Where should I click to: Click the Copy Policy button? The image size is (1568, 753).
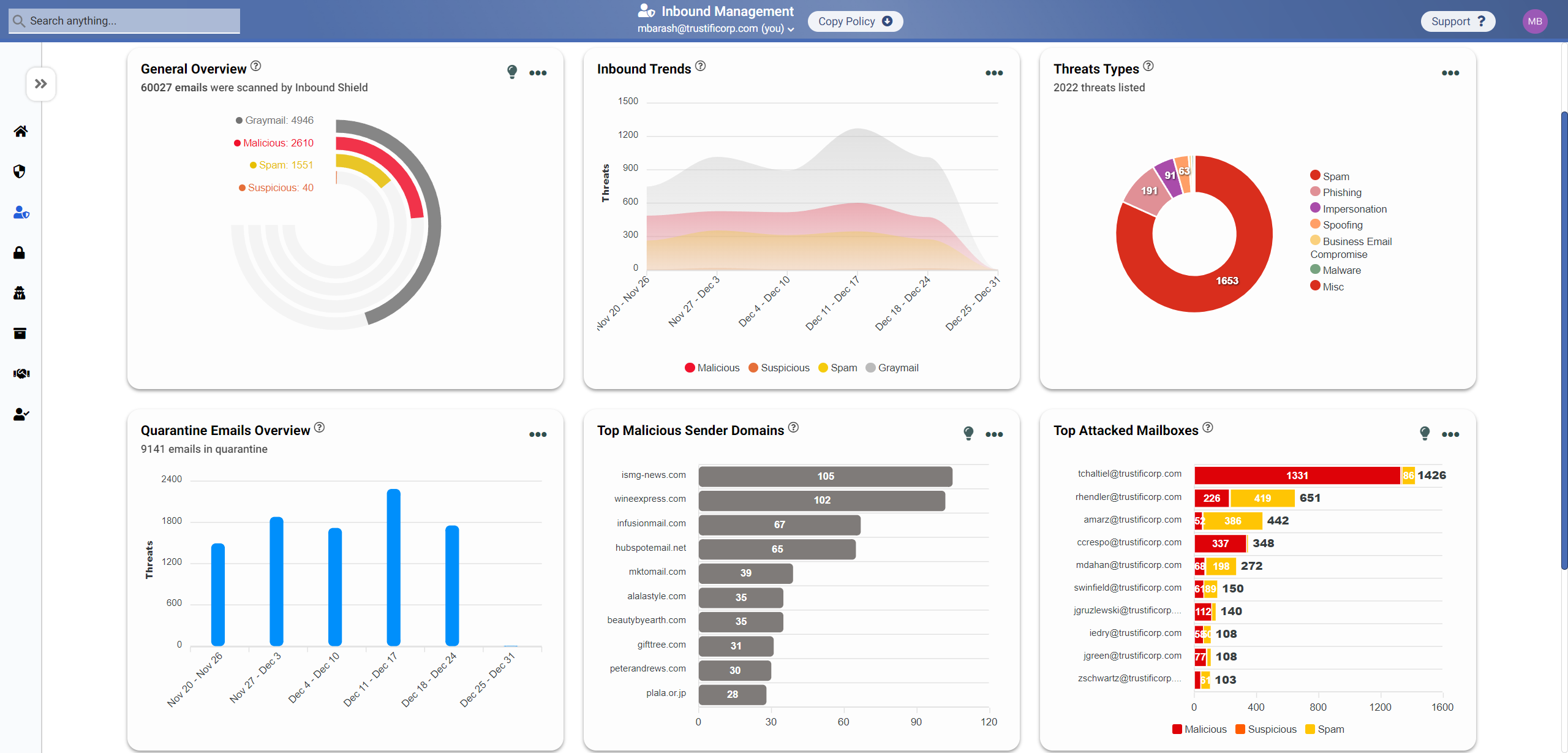854,21
